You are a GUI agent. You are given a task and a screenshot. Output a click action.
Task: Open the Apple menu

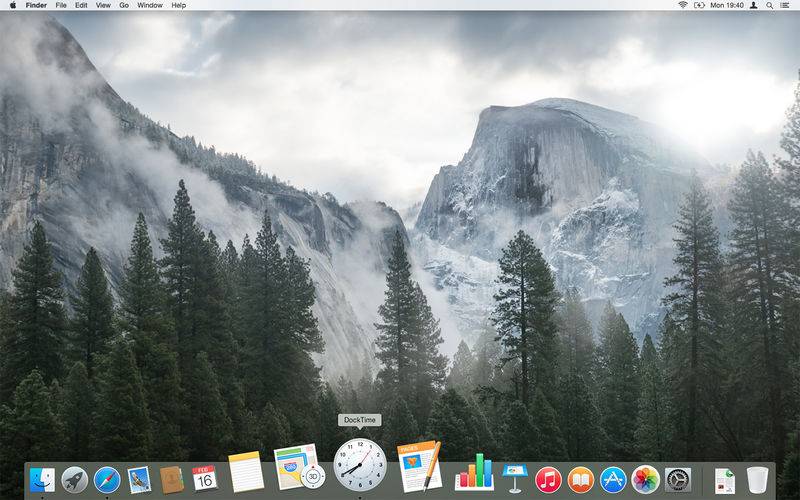click(13, 5)
